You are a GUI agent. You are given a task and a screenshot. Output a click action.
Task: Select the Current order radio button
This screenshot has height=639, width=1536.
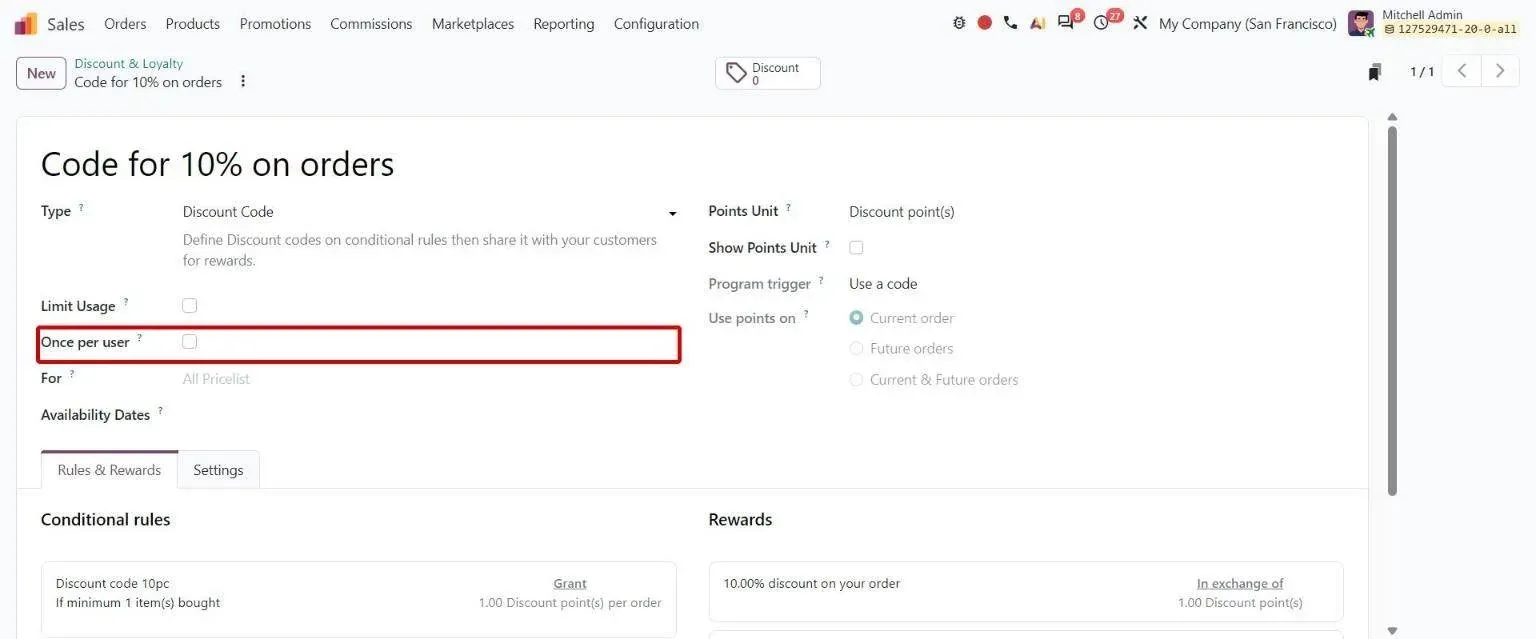(856, 318)
